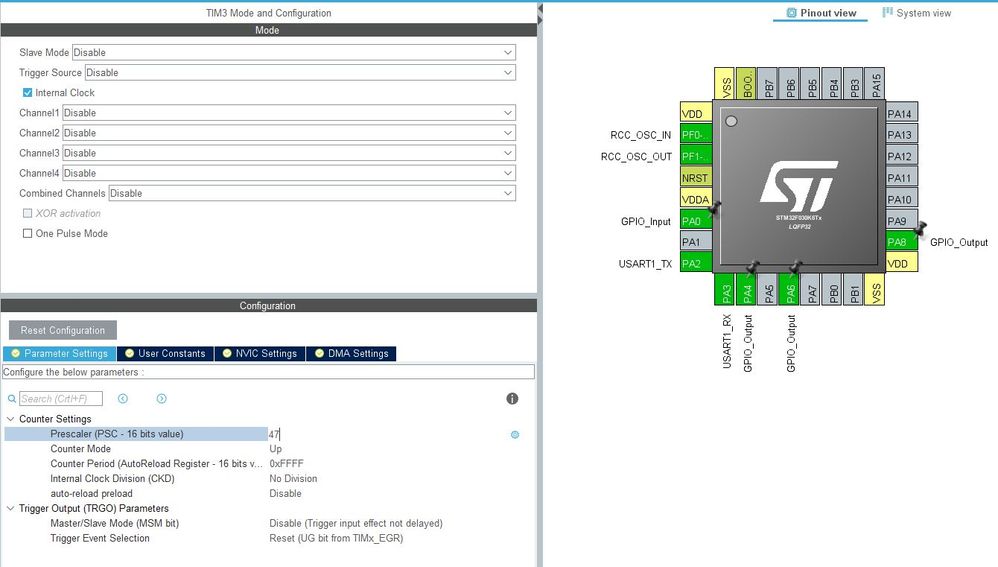Collapse the Counter Settings group
Screen dimensions: 998x567
(x=10, y=419)
